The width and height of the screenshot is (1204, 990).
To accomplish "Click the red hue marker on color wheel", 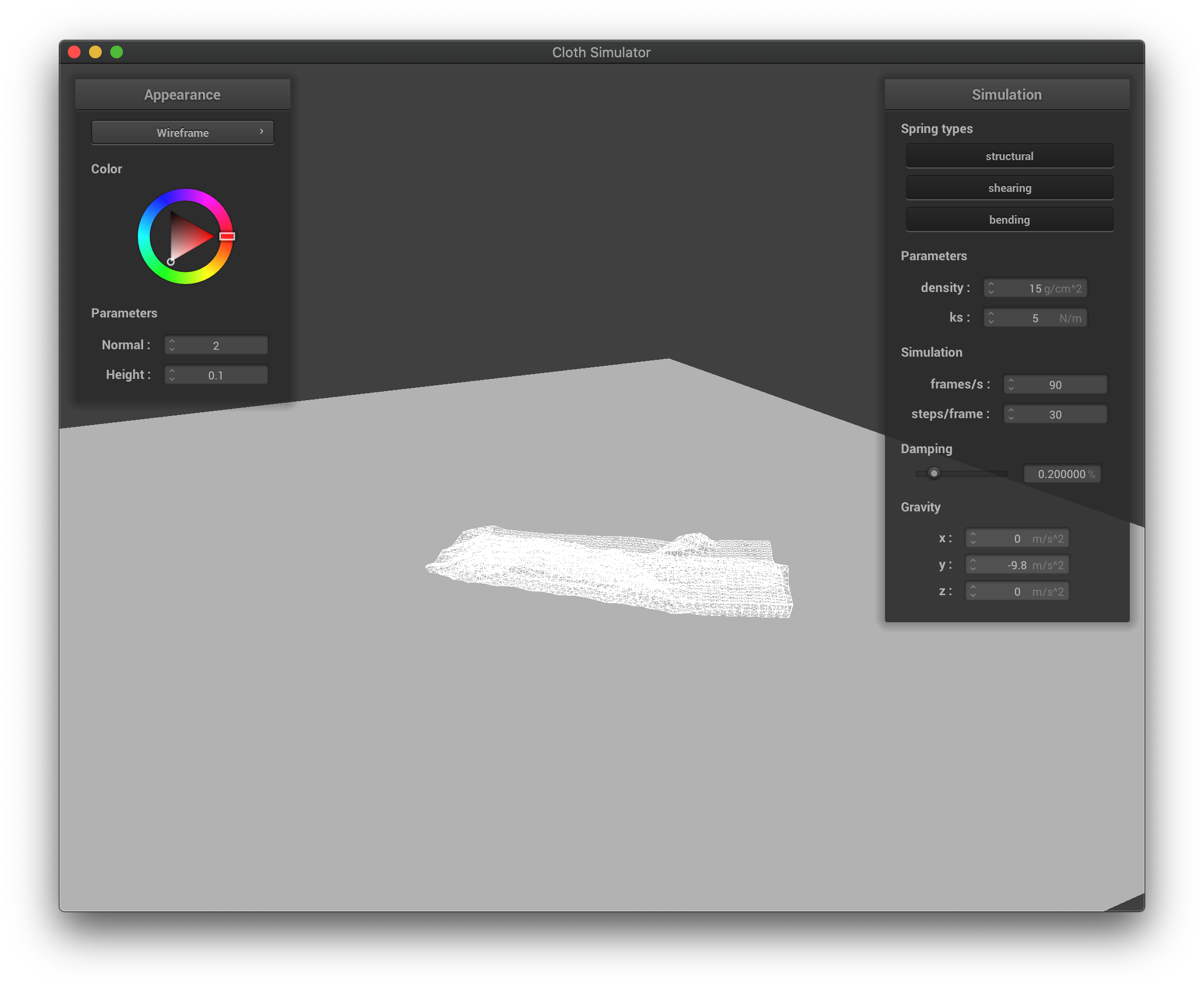I will tap(227, 236).
